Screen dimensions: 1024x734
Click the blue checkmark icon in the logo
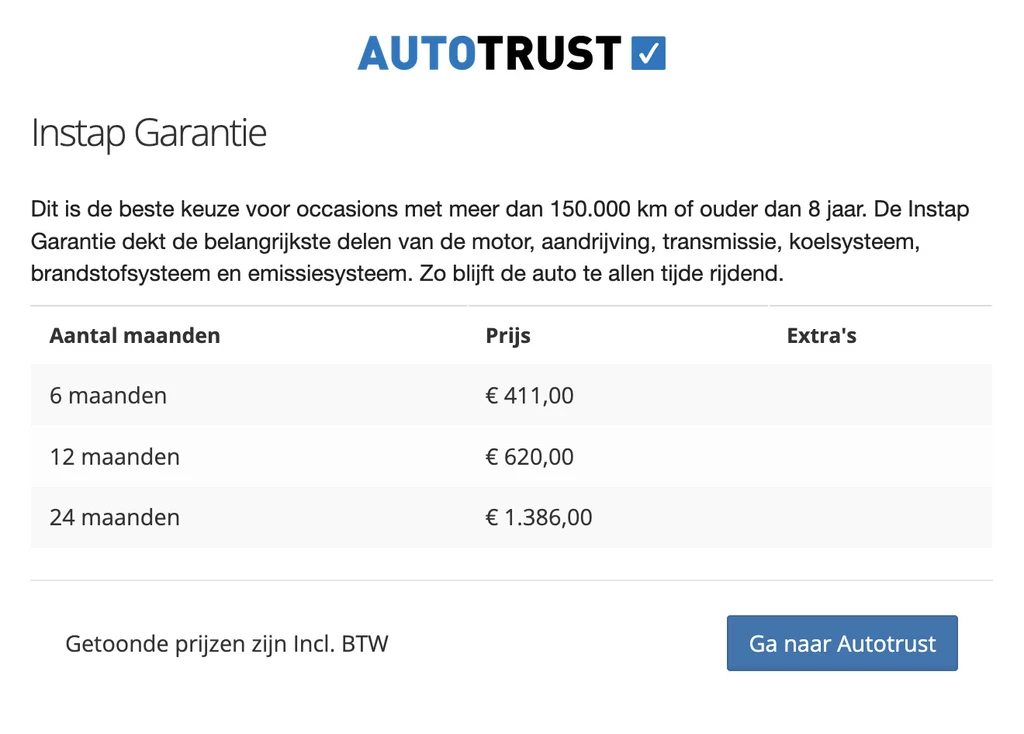click(649, 53)
